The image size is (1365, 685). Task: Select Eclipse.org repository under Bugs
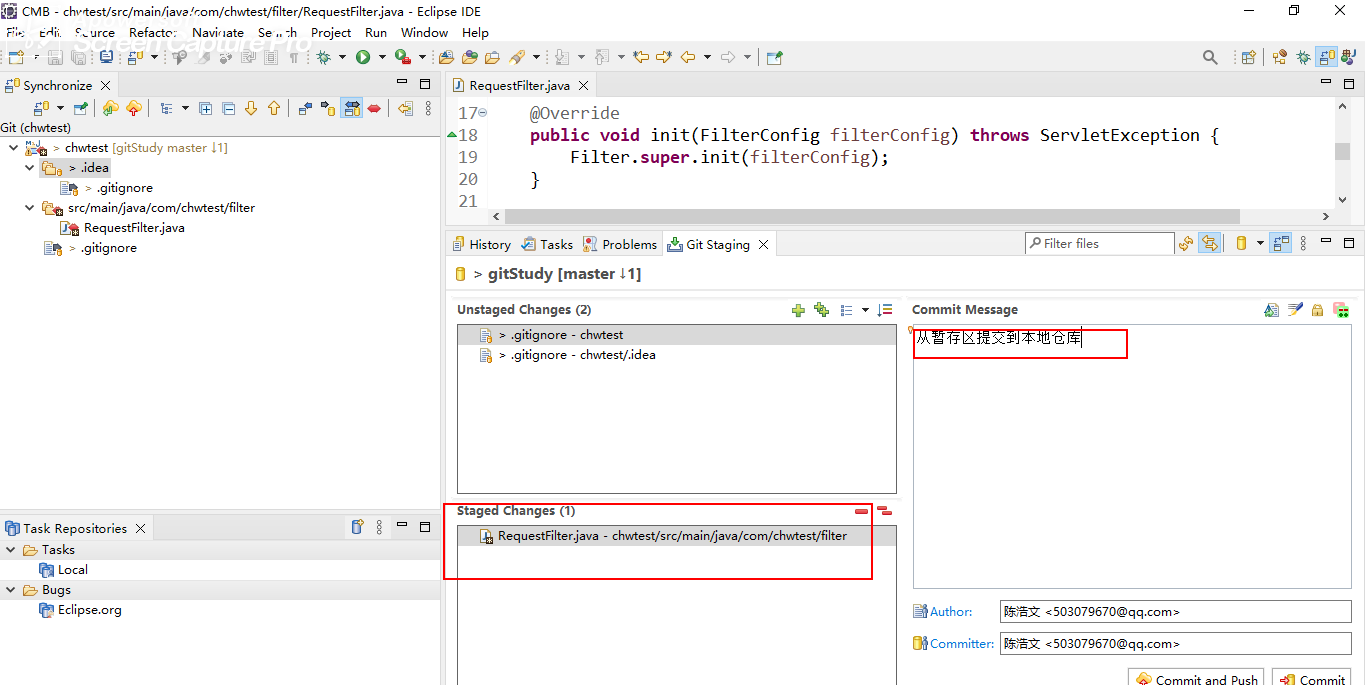coord(89,610)
